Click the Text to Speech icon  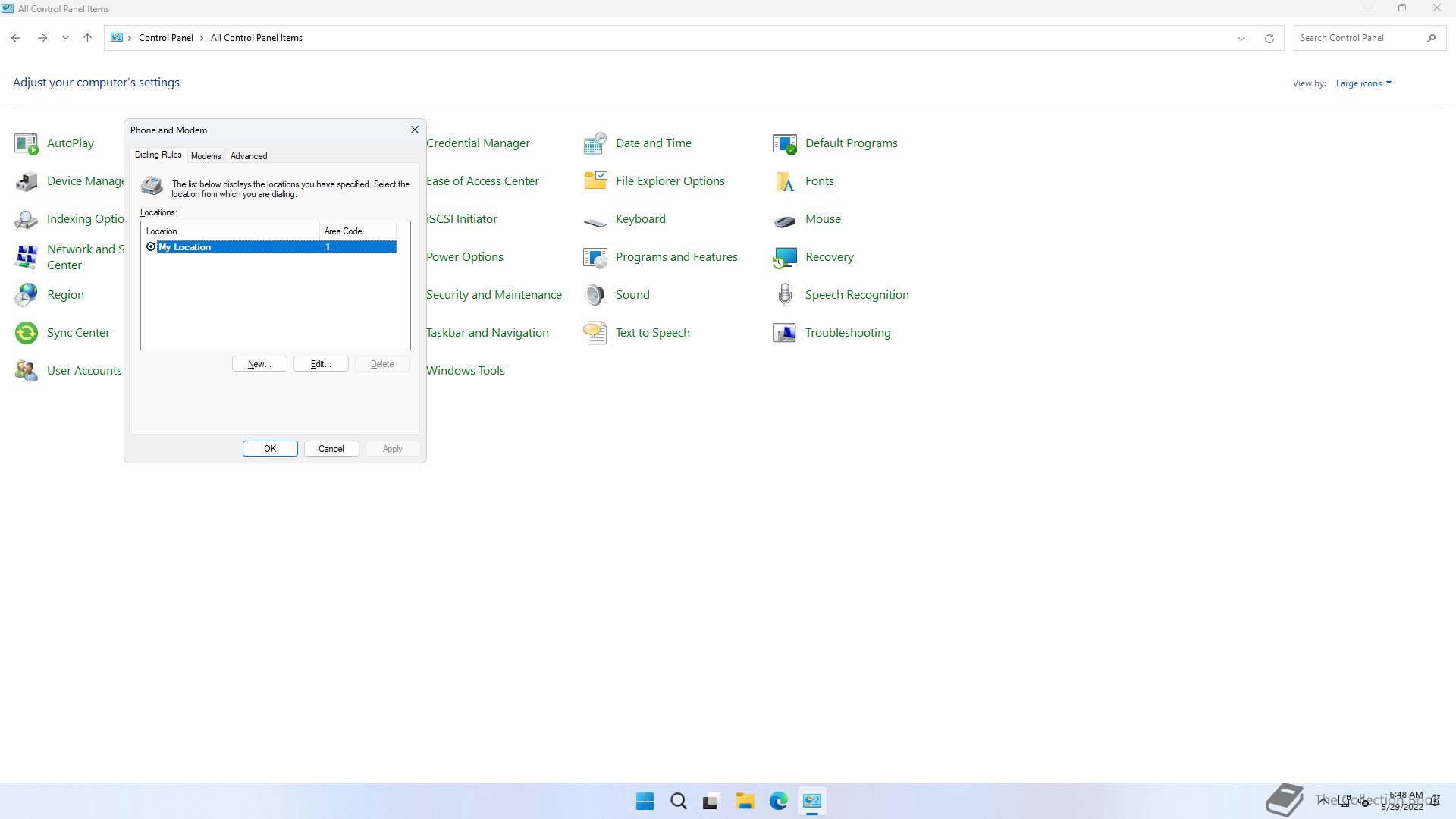[595, 333]
